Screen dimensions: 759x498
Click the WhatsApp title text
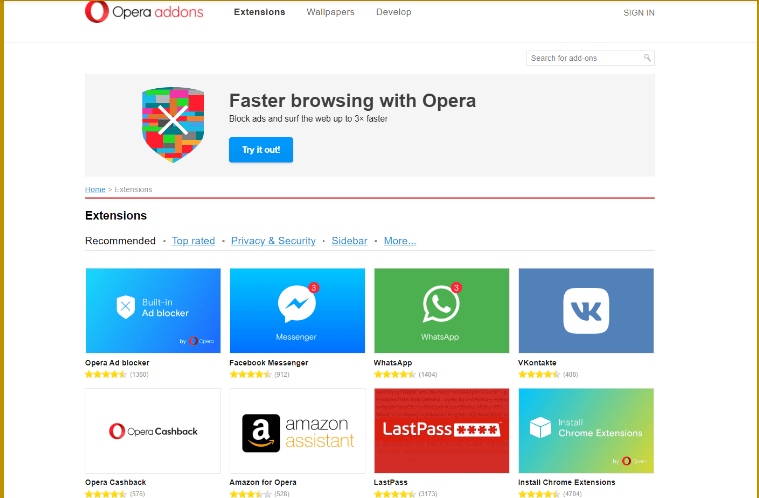point(393,362)
